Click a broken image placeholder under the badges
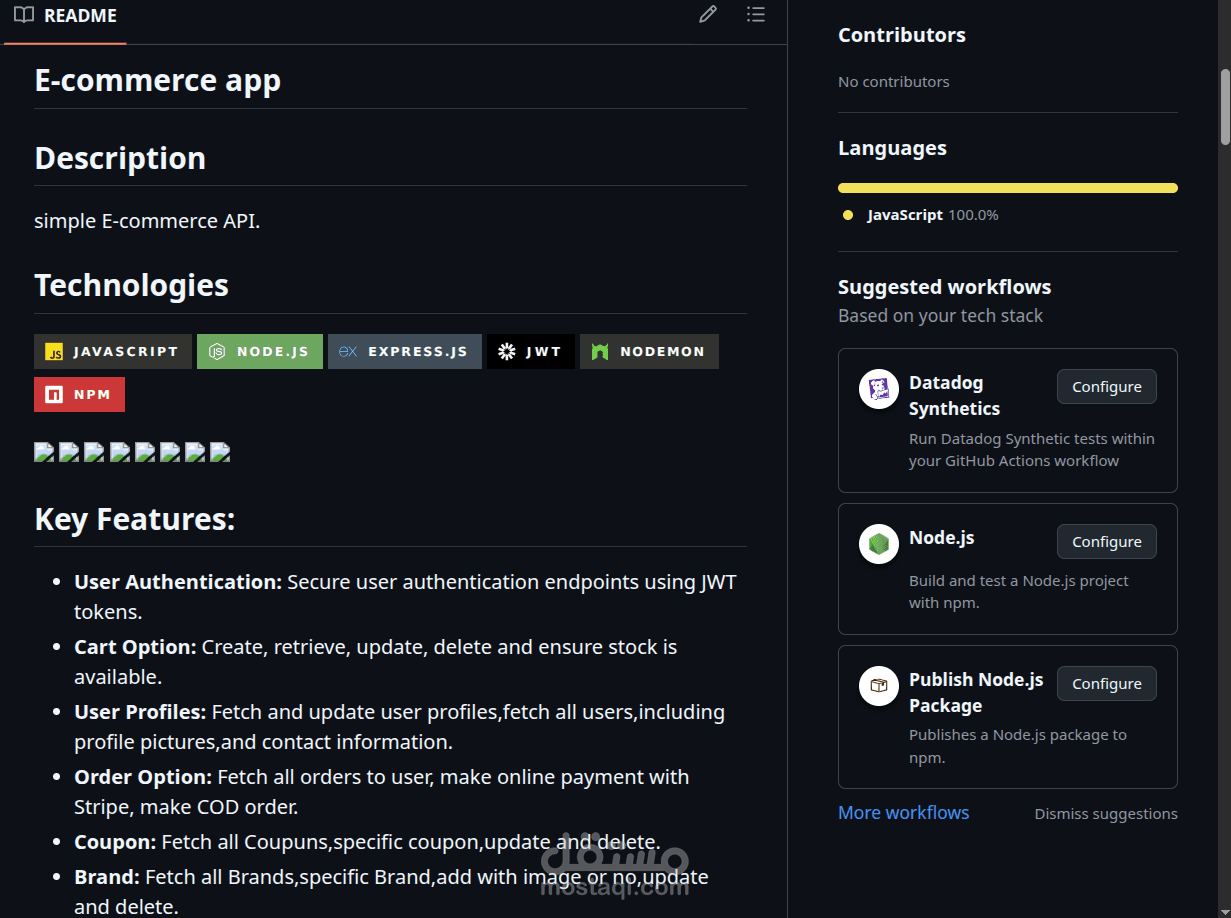This screenshot has height=918, width=1231. [x=44, y=452]
